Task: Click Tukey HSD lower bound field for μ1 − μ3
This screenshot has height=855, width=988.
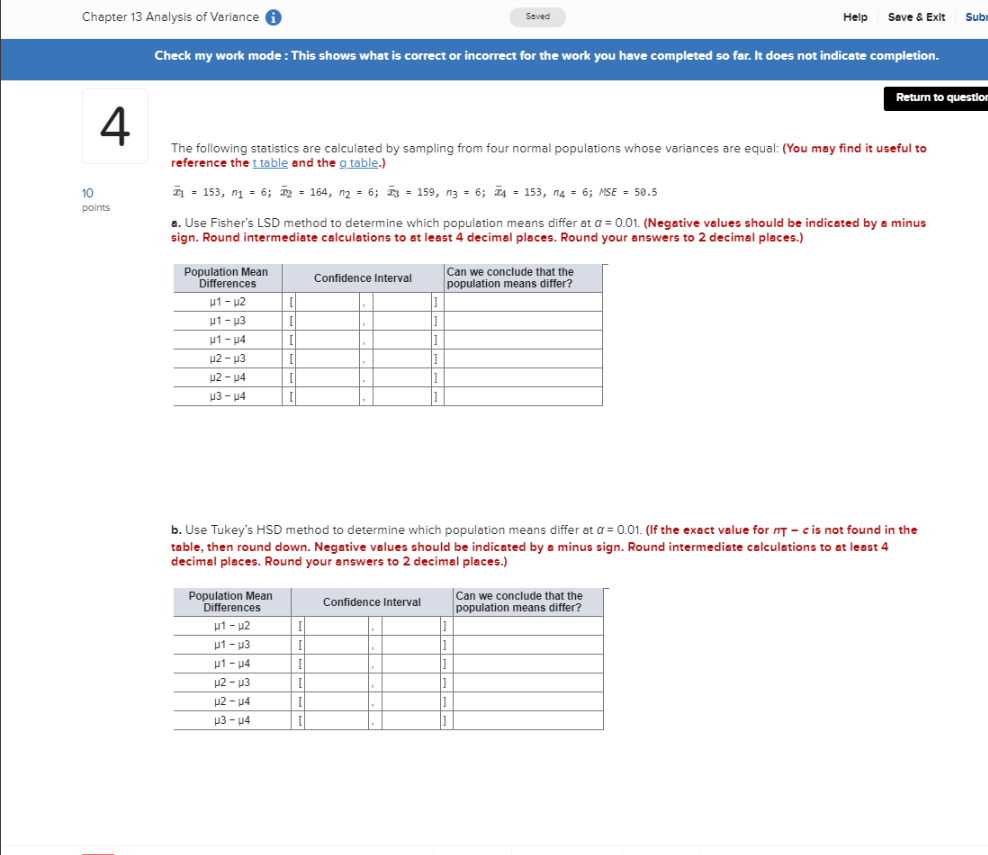Action: pos(336,645)
